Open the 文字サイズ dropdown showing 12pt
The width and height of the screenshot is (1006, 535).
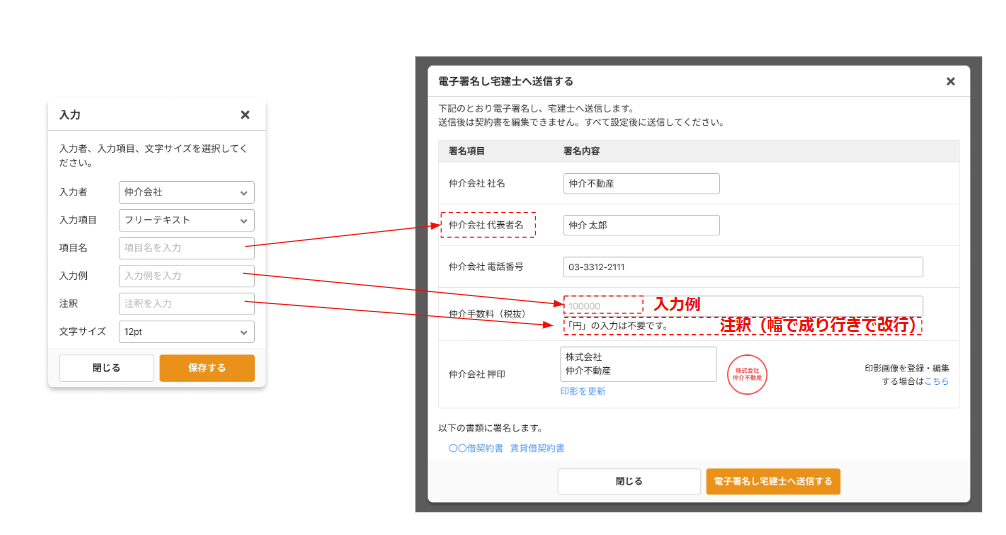point(187,332)
